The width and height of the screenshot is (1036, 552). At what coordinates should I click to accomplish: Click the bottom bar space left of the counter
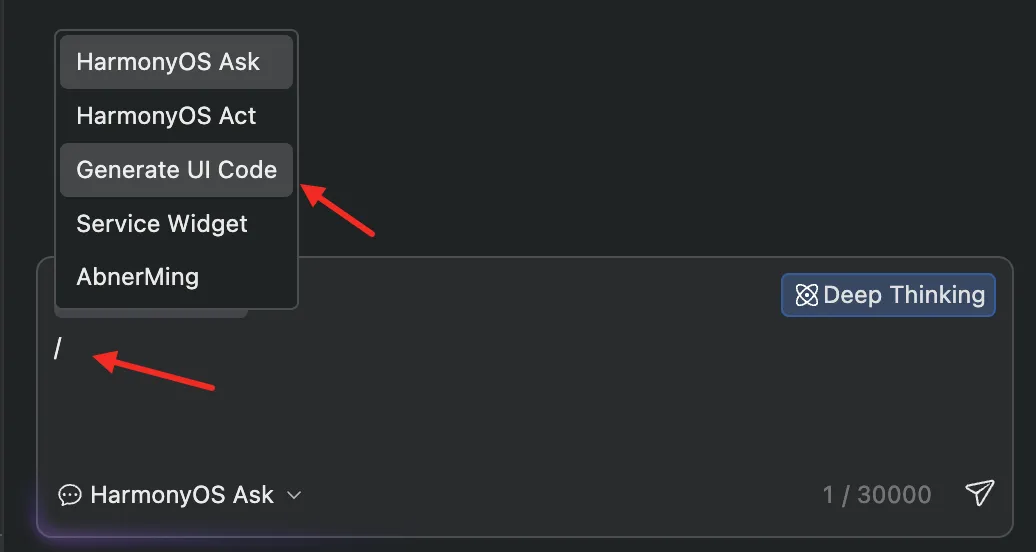click(562, 494)
